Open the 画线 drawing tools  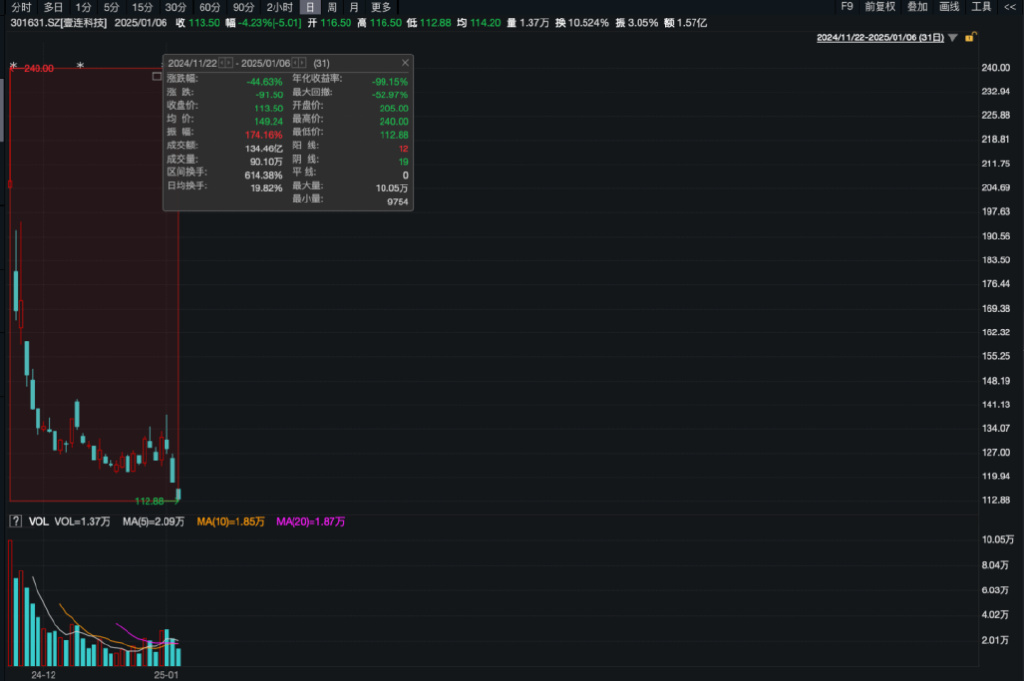(x=949, y=7)
